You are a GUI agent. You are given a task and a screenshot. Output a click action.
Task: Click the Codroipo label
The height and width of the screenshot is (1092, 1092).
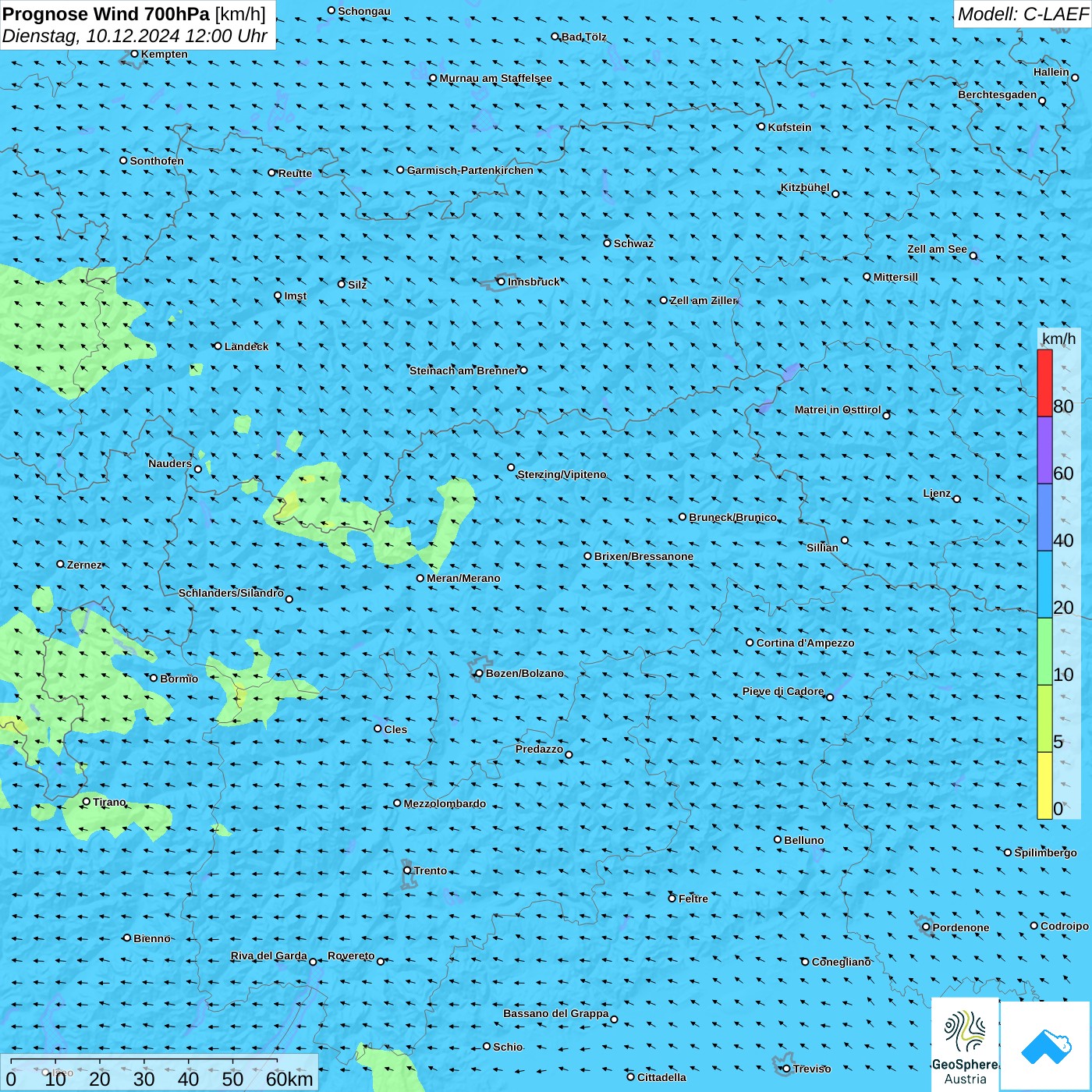tap(1065, 926)
